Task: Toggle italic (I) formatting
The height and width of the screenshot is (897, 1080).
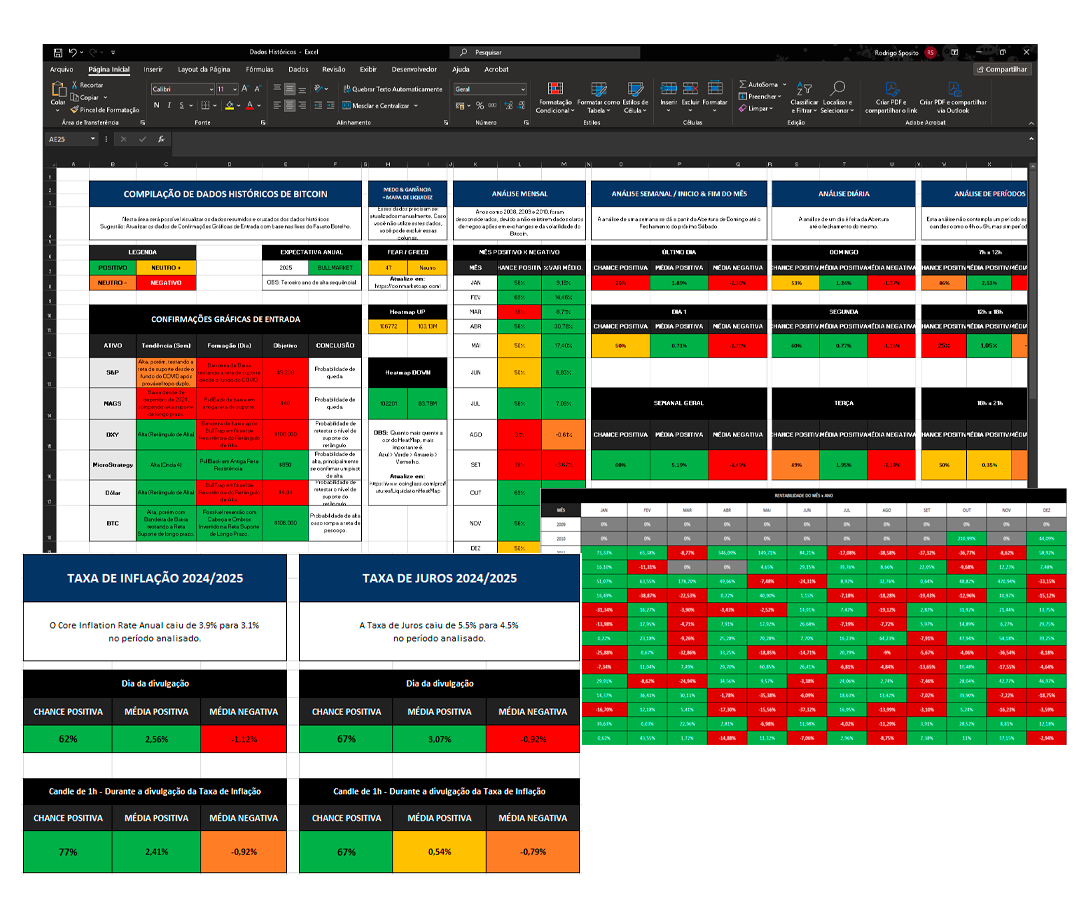Action: [x=170, y=105]
